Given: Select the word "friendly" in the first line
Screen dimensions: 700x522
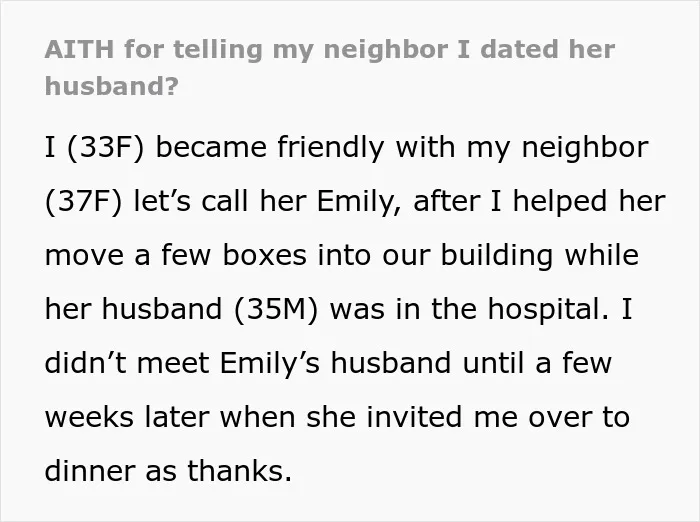Looking at the screenshot, I should click(330, 147).
